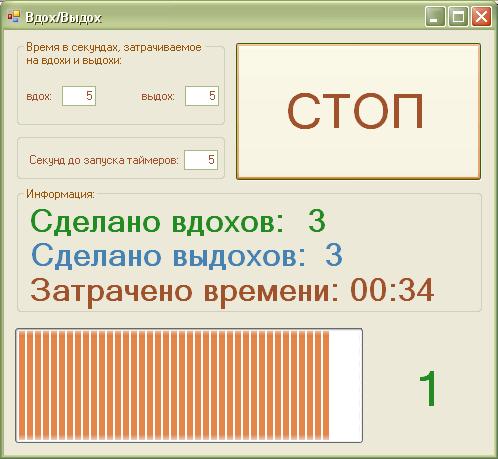
Task: Select the вдох seconds input field
Action: tap(79, 96)
